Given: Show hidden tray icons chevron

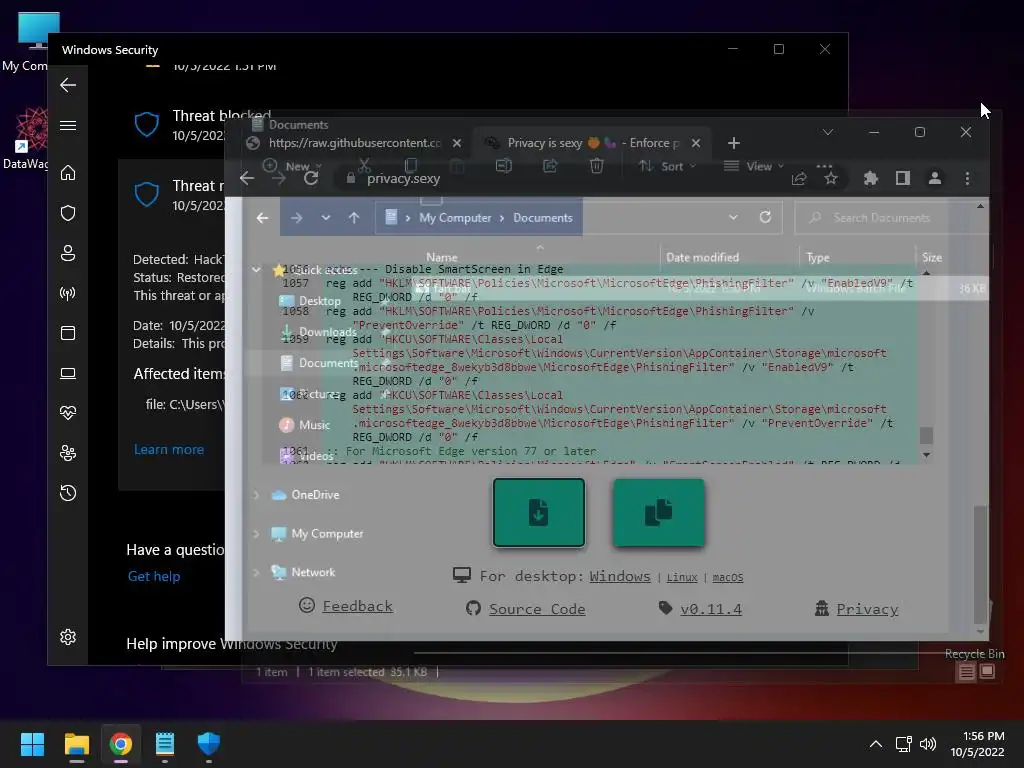Looking at the screenshot, I should pos(876,744).
